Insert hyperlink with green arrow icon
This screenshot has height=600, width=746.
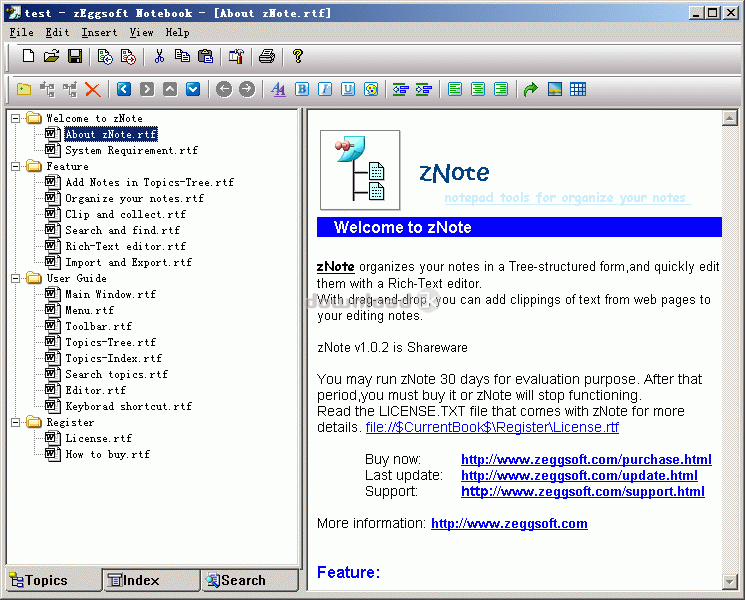tap(531, 89)
